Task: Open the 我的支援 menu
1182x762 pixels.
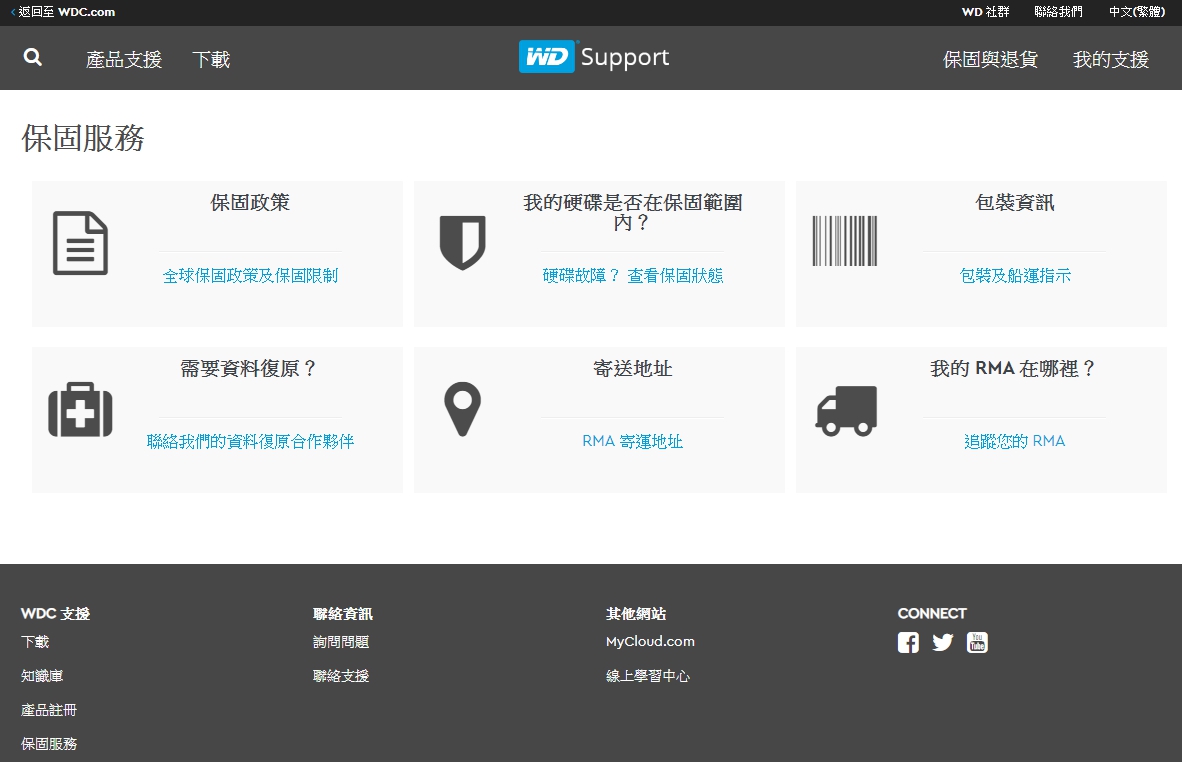Action: coord(1110,60)
